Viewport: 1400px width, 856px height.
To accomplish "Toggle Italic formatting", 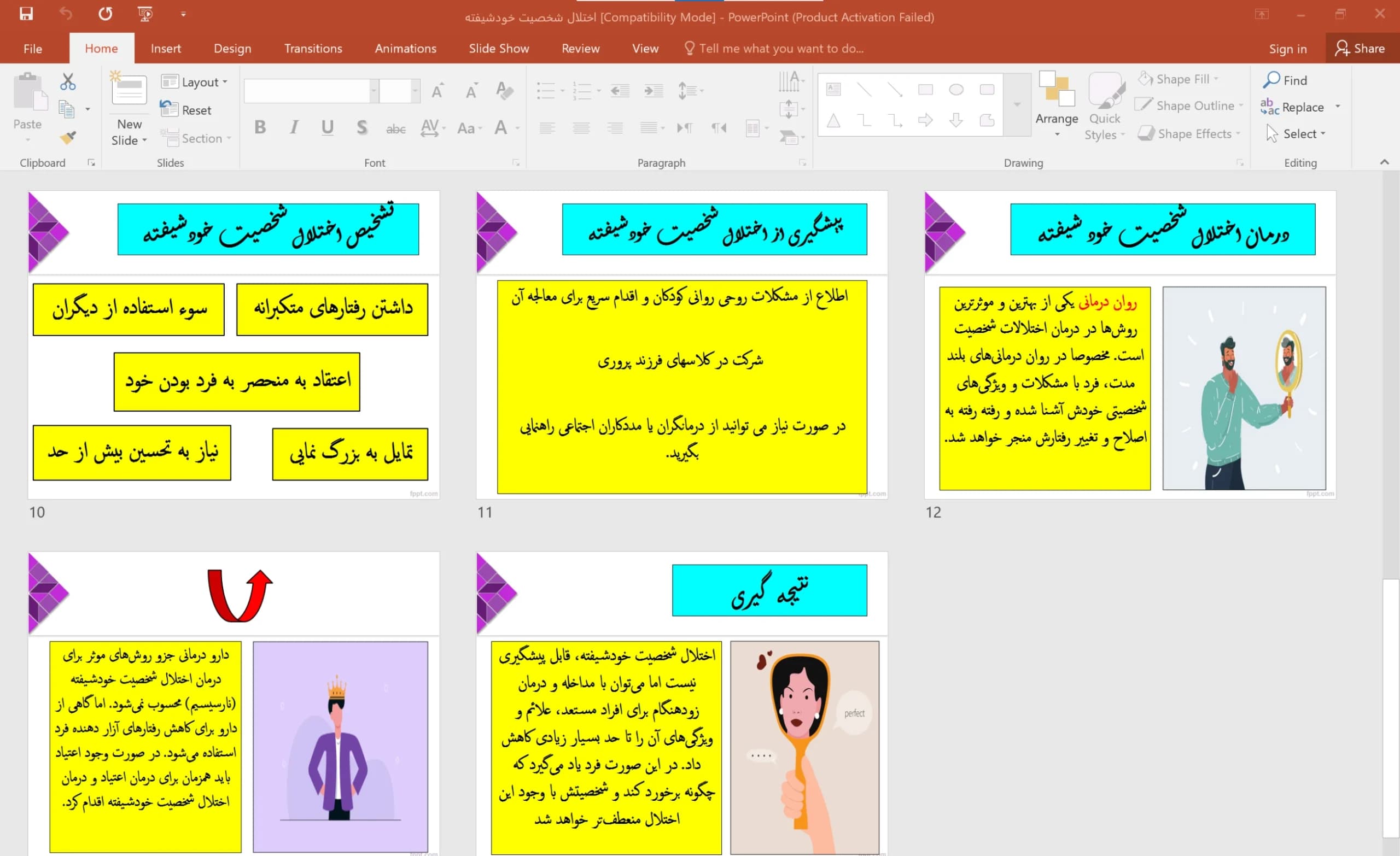I will coord(294,127).
